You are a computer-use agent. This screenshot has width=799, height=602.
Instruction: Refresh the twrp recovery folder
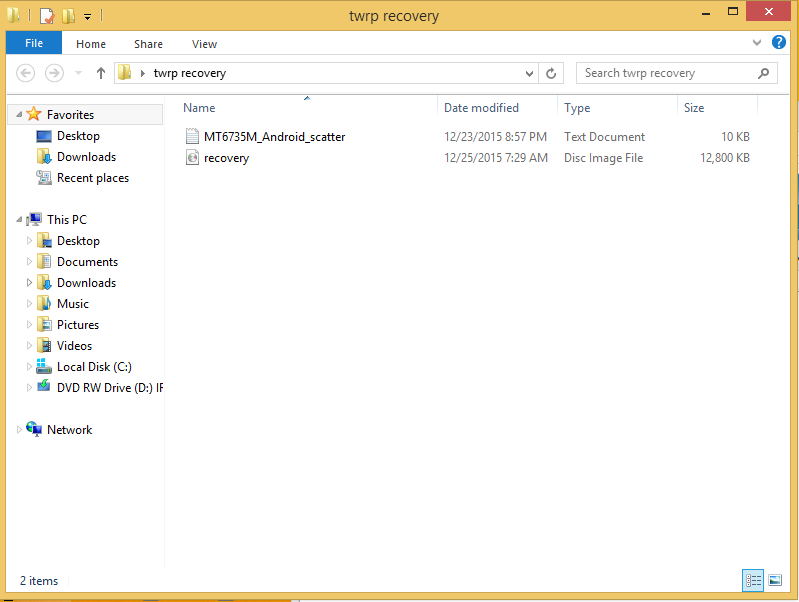pos(551,73)
